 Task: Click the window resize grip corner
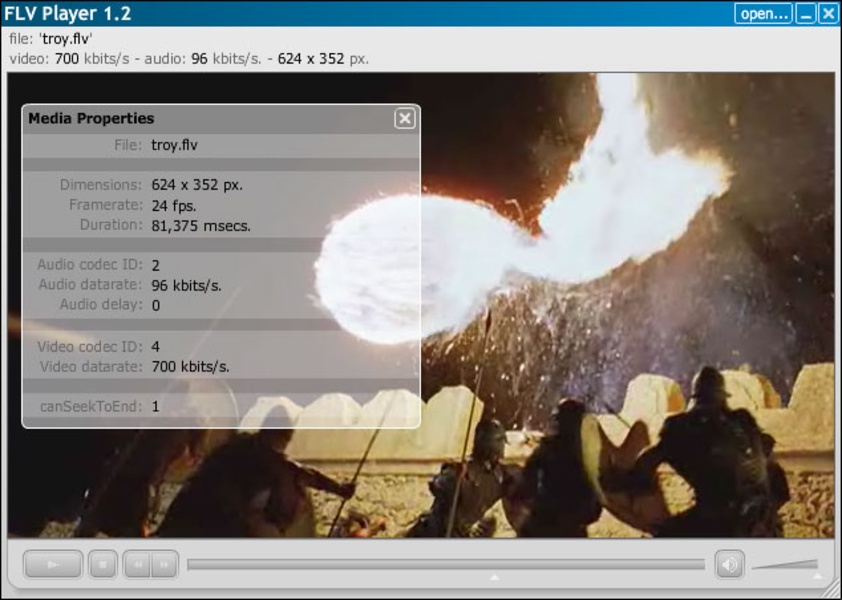pyautogui.click(x=835, y=594)
